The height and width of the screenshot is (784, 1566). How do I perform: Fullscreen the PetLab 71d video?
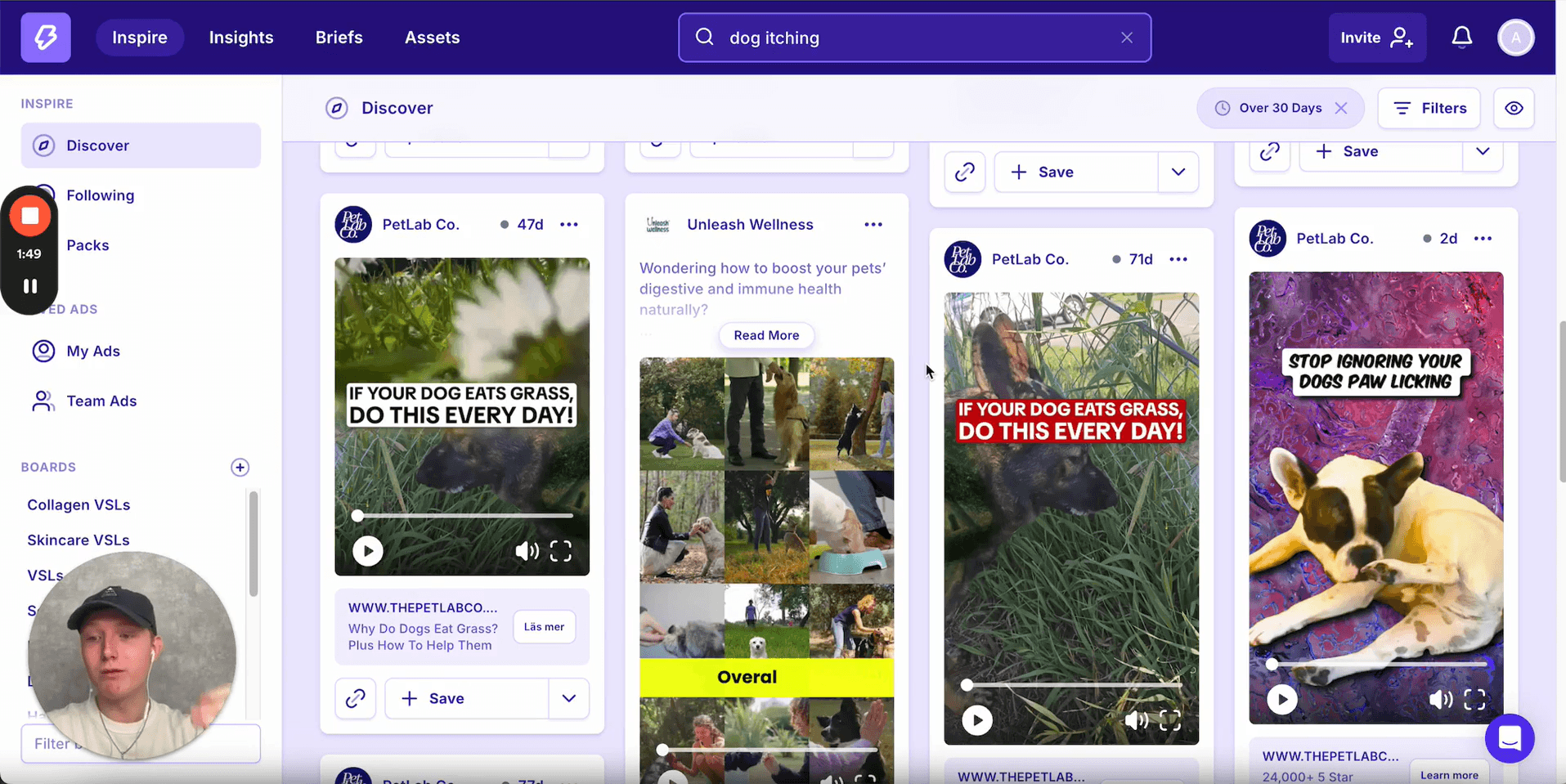(x=1170, y=720)
